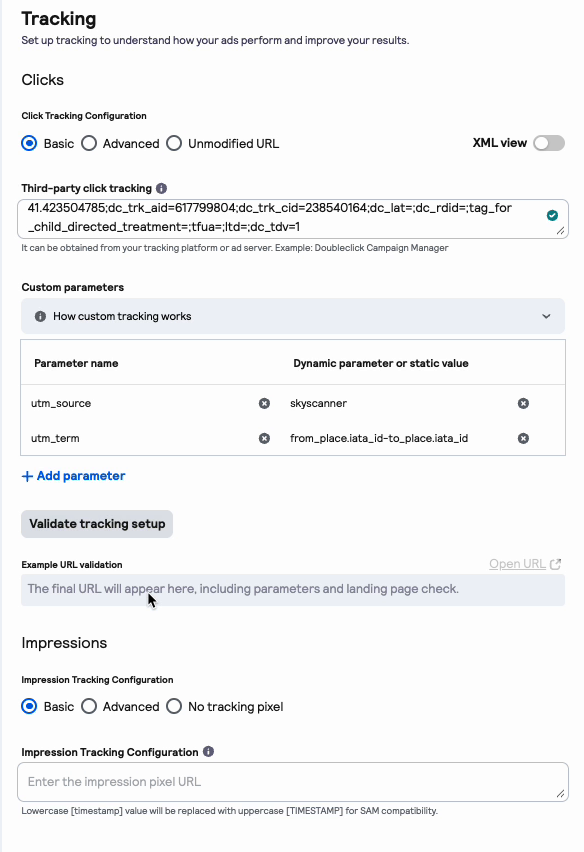Click info icon next to Impression Tracking Configuration
This screenshot has height=852, width=584.
[209, 751]
